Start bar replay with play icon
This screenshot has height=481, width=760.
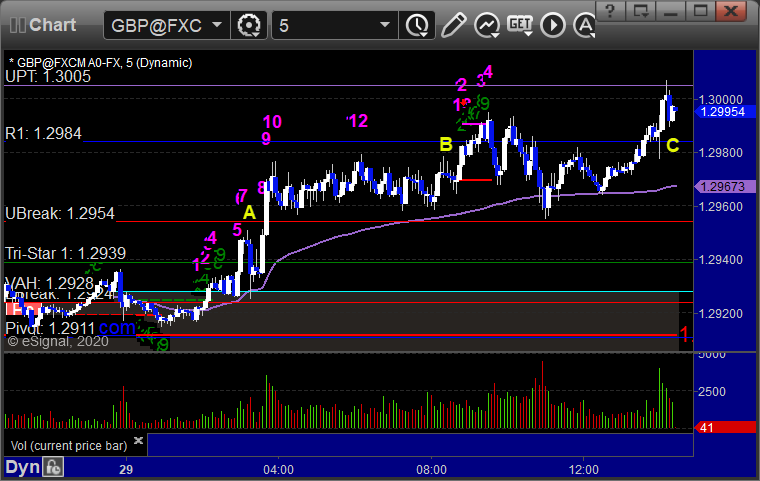tap(553, 25)
